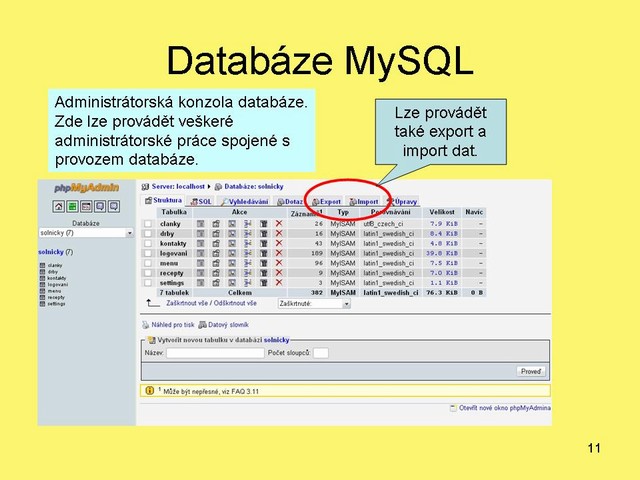Browse the settings table via first action icon
The height and width of the screenshot is (480, 640).
tap(200, 282)
